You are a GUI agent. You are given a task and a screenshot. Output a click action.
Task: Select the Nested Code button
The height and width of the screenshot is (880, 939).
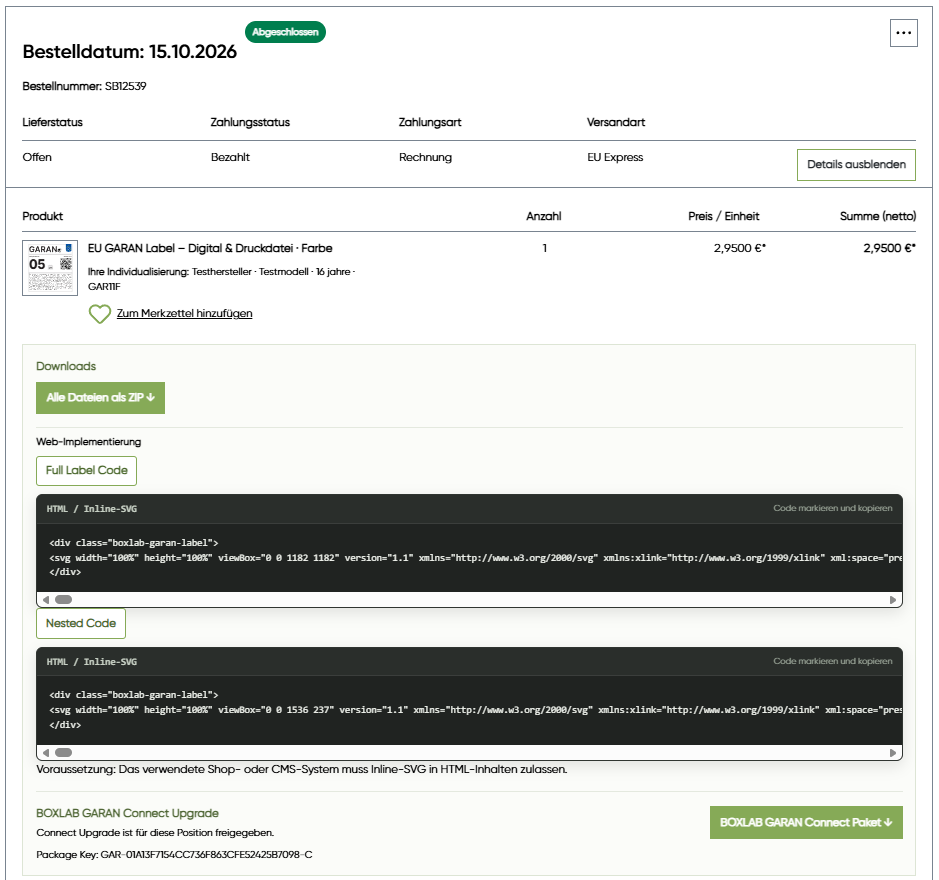pos(81,624)
